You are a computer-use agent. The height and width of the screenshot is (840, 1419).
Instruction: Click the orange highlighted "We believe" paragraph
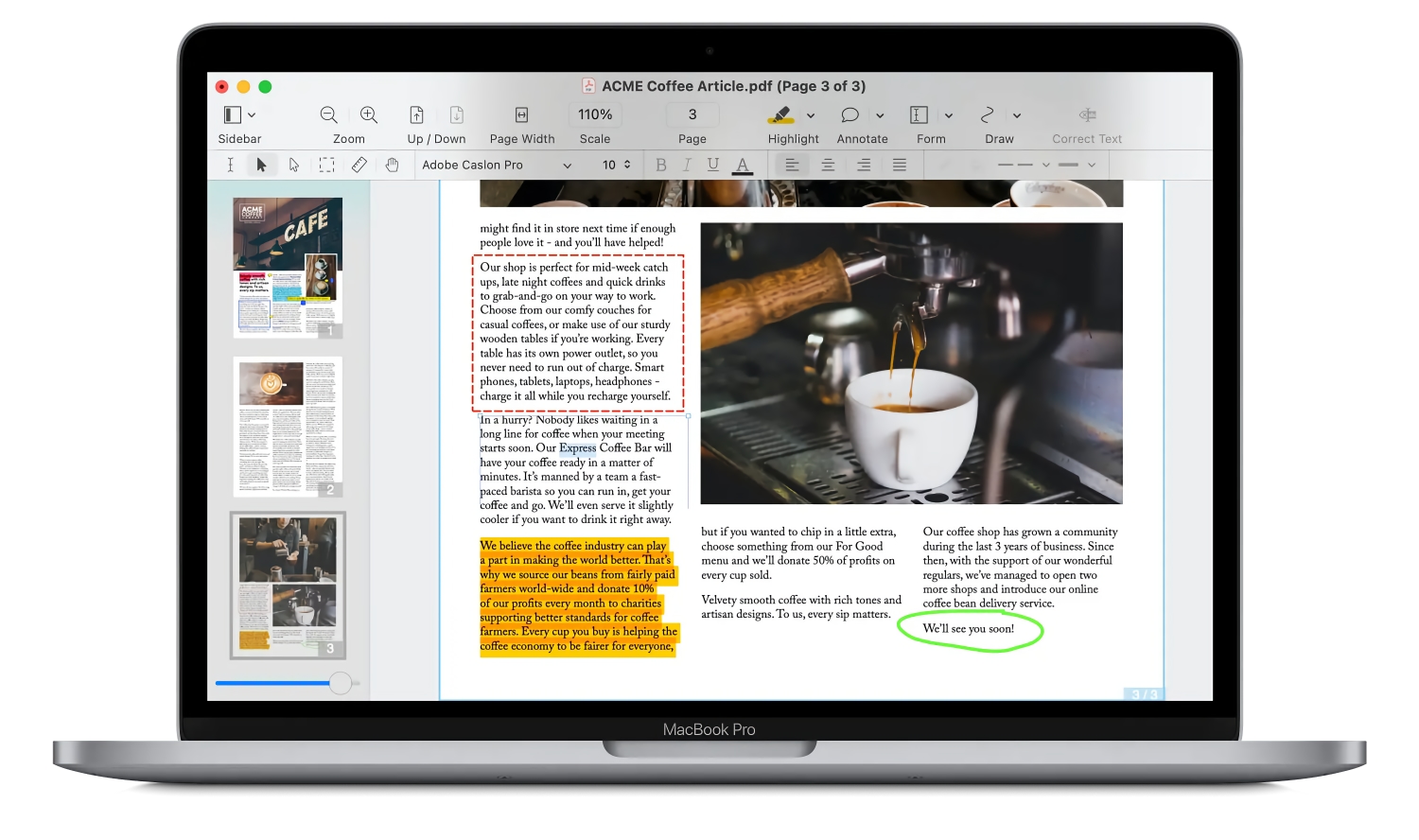[578, 596]
